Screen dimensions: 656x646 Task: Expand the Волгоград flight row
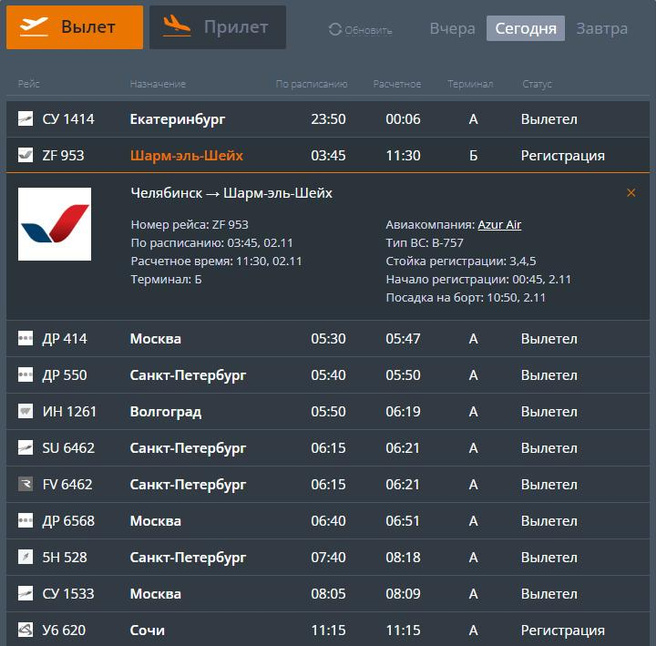point(328,411)
